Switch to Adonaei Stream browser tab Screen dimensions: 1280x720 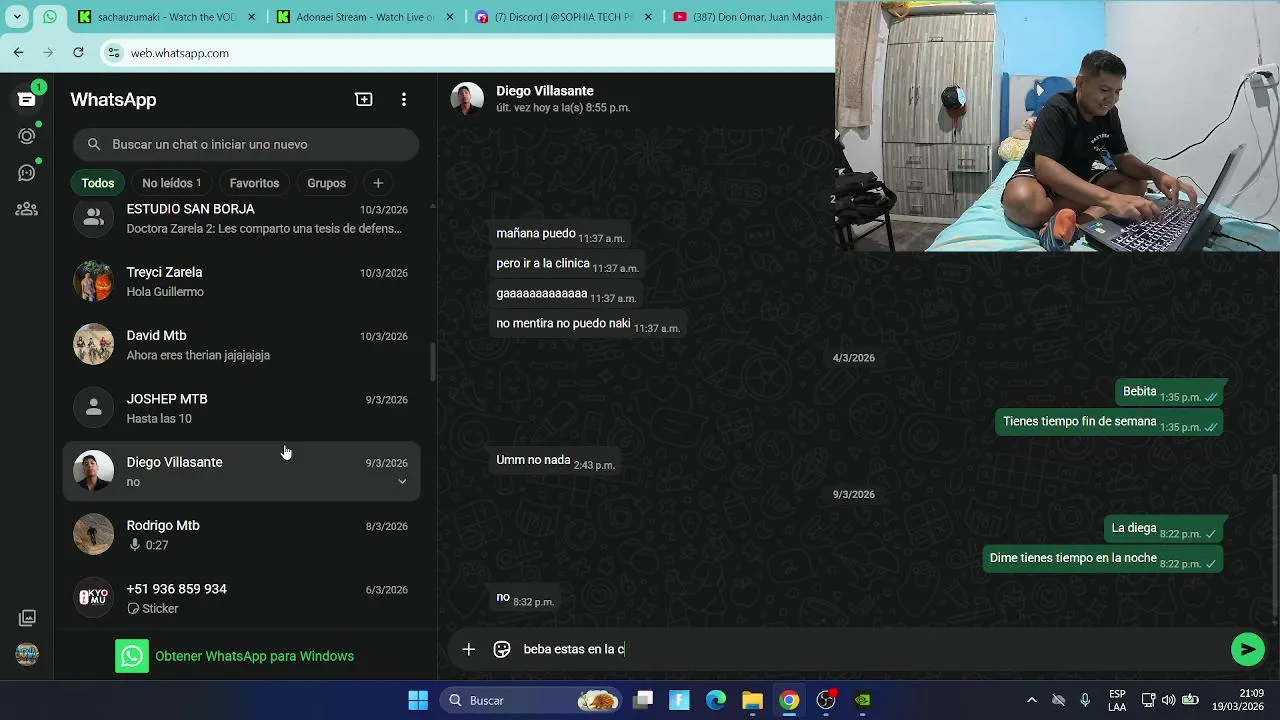coord(366,17)
